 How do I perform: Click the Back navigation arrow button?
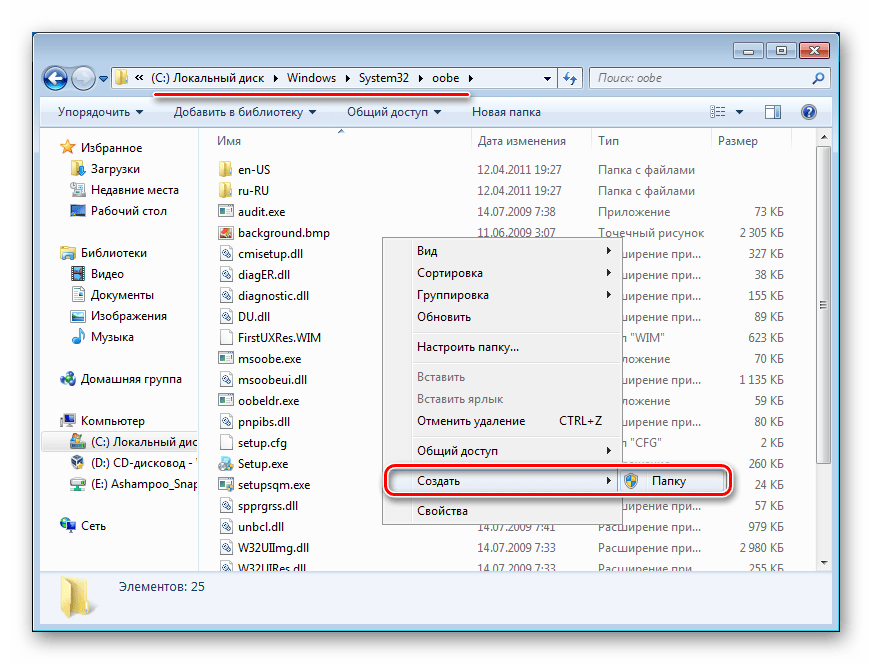click(x=56, y=78)
